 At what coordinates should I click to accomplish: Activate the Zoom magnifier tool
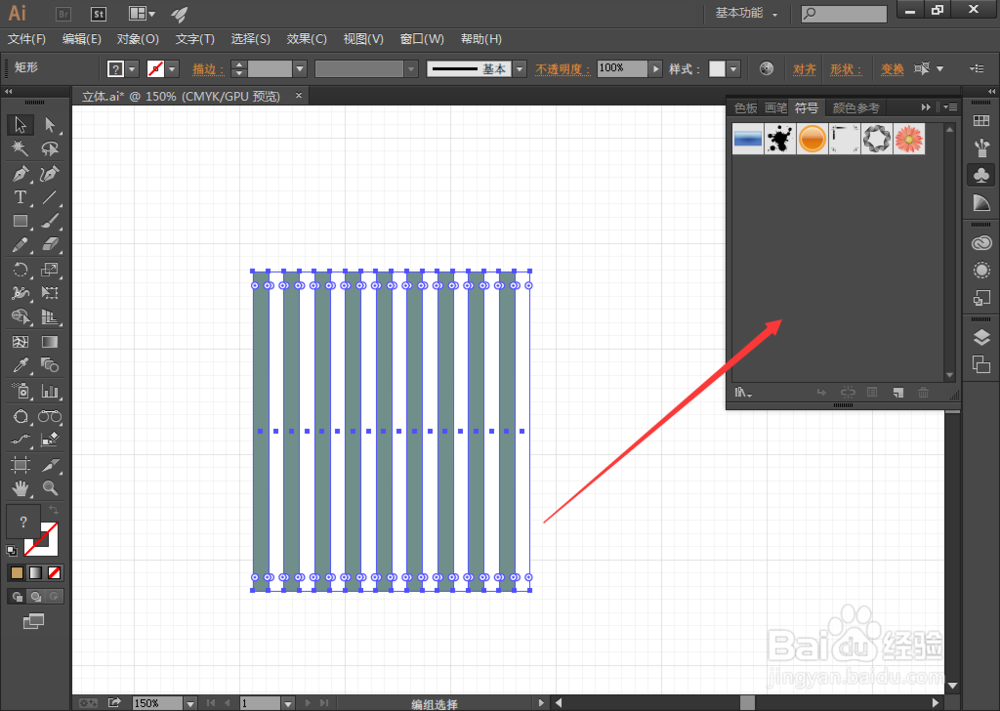(50, 488)
